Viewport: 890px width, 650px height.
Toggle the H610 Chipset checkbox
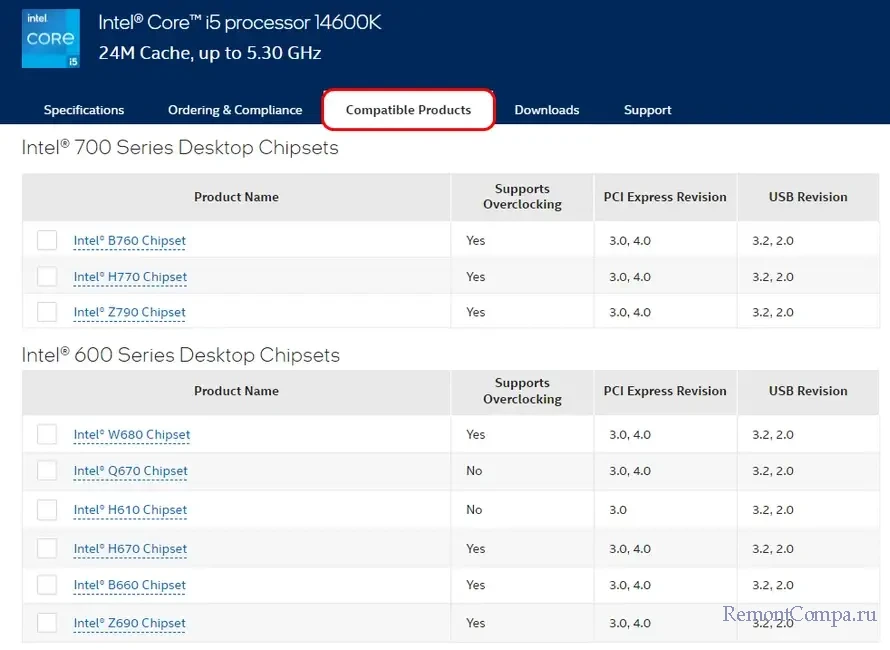coord(47,510)
